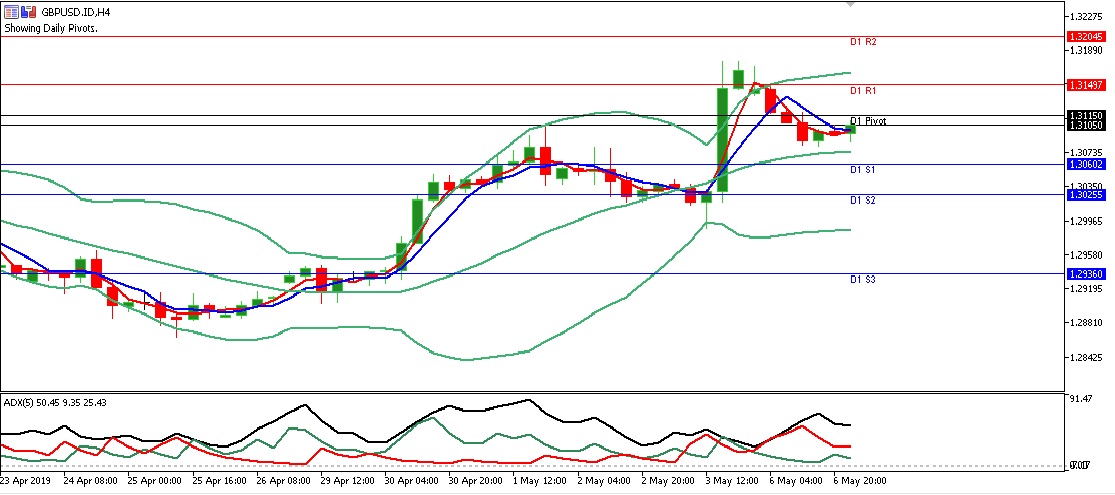The height and width of the screenshot is (495, 1115).
Task: Open the one-click trading panel icon
Action: tap(28, 12)
